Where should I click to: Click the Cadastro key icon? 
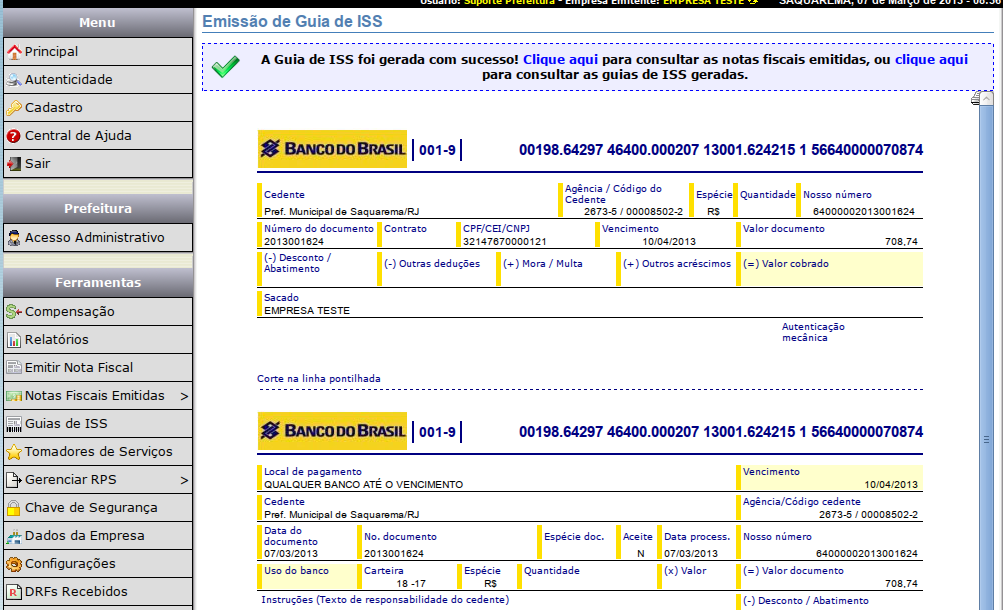click(14, 108)
